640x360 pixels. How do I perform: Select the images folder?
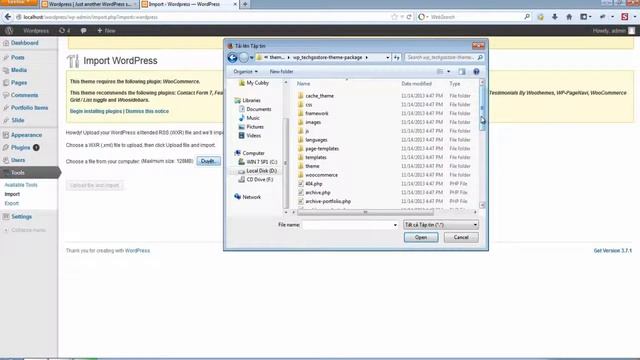pos(313,122)
